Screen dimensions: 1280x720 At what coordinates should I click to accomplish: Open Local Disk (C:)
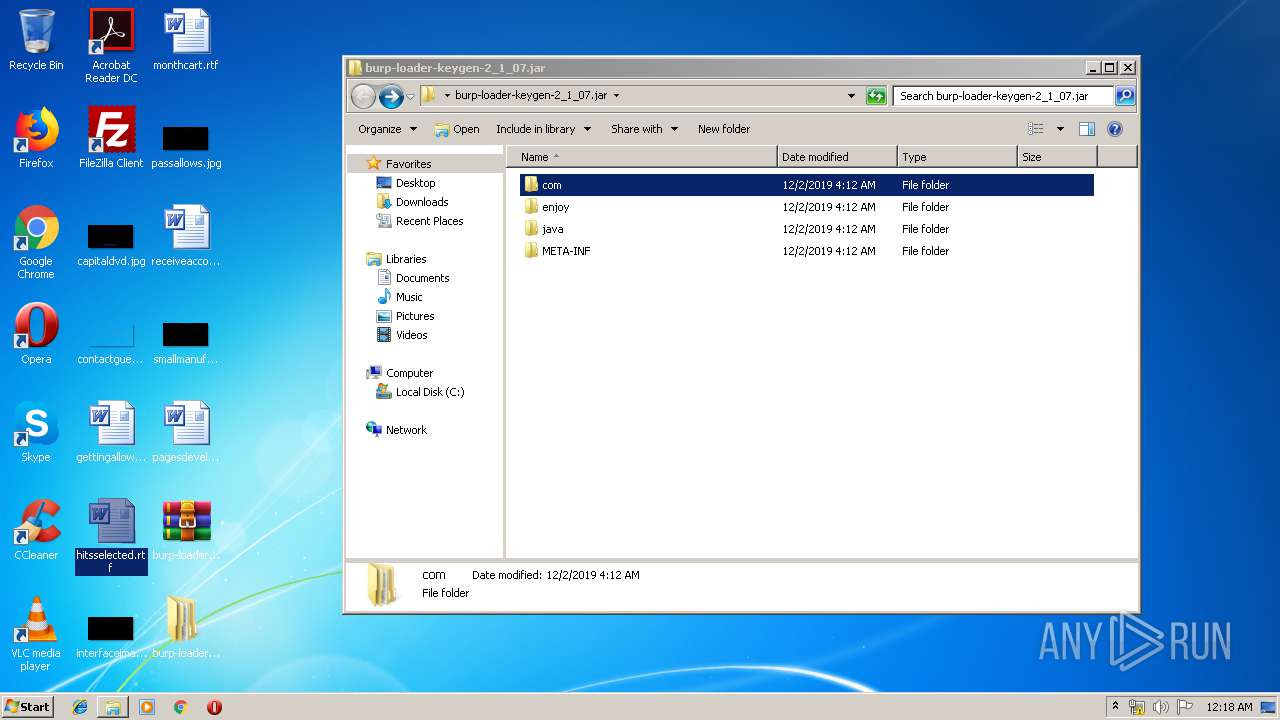pos(429,392)
